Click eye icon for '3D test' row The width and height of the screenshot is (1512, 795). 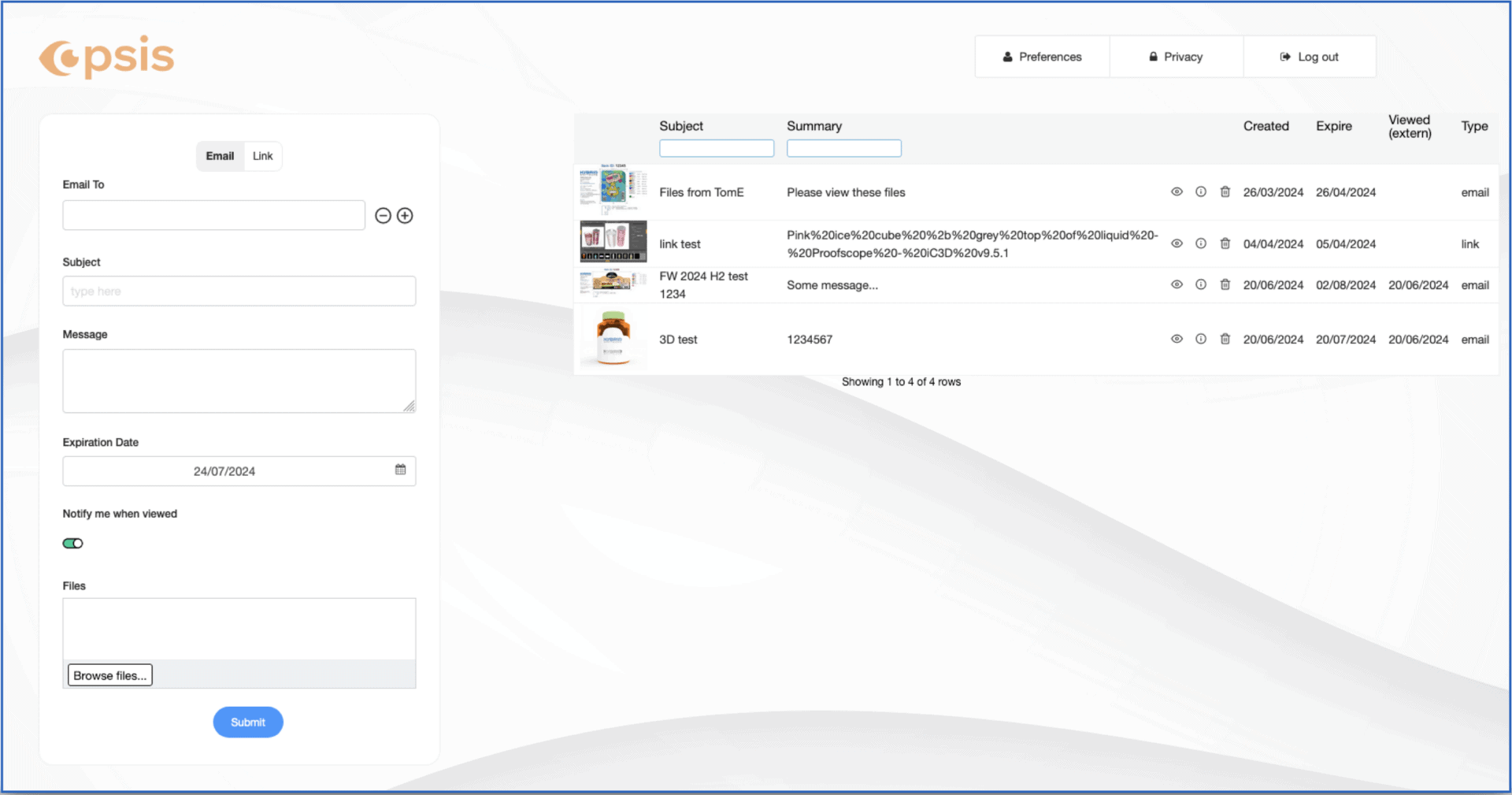click(1177, 340)
